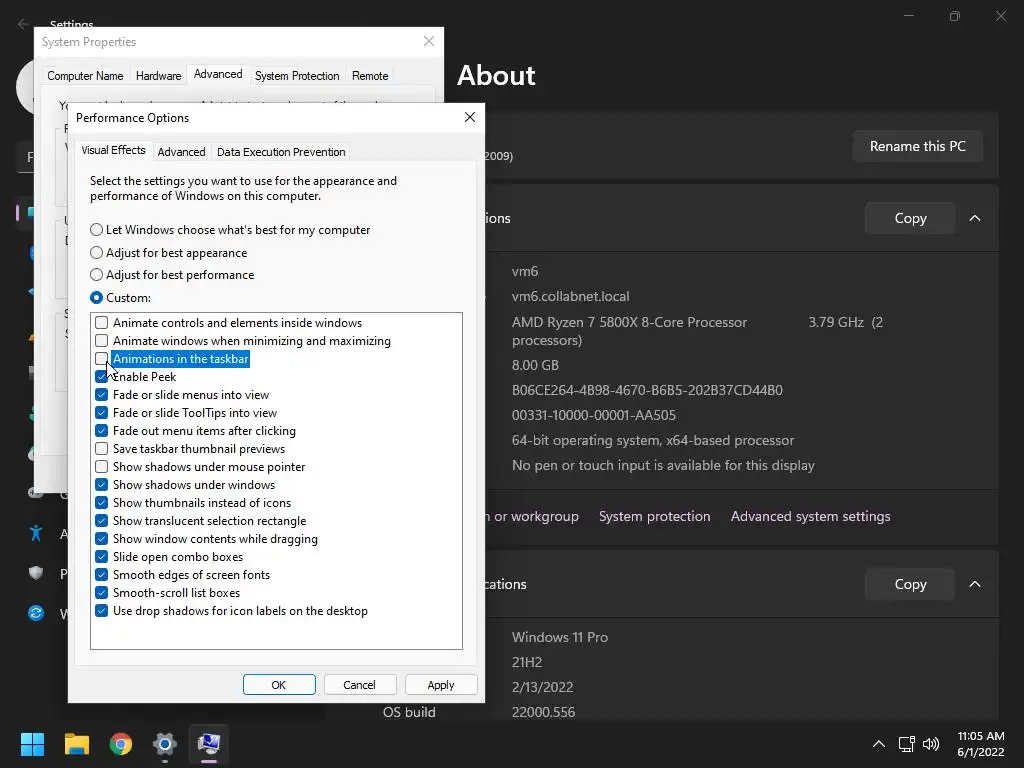The image size is (1024, 768).
Task: Open the volume speaker tray icon
Action: [931, 744]
